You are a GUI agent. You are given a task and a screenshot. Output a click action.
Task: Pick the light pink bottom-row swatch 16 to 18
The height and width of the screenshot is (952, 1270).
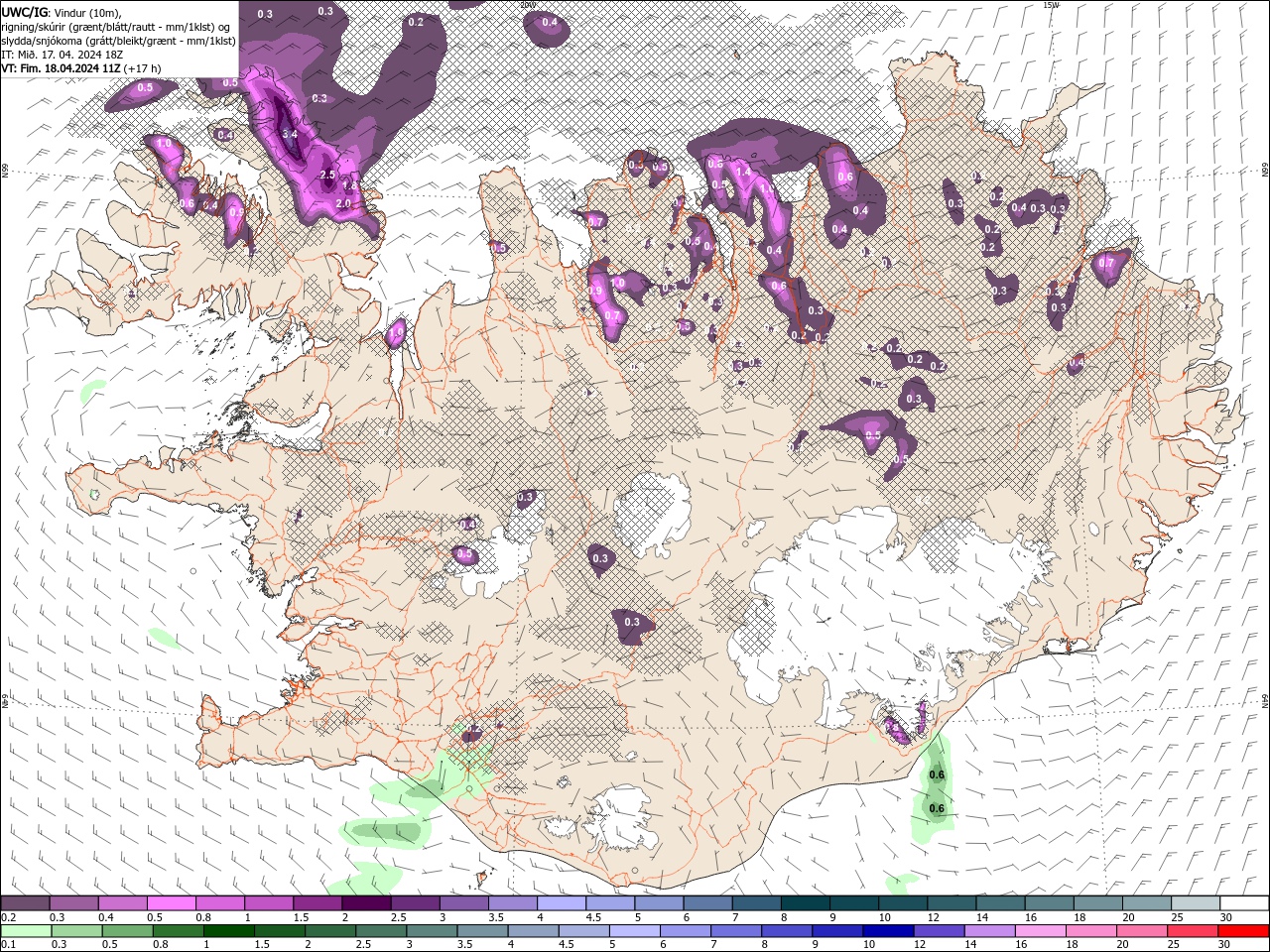[x=1041, y=931]
